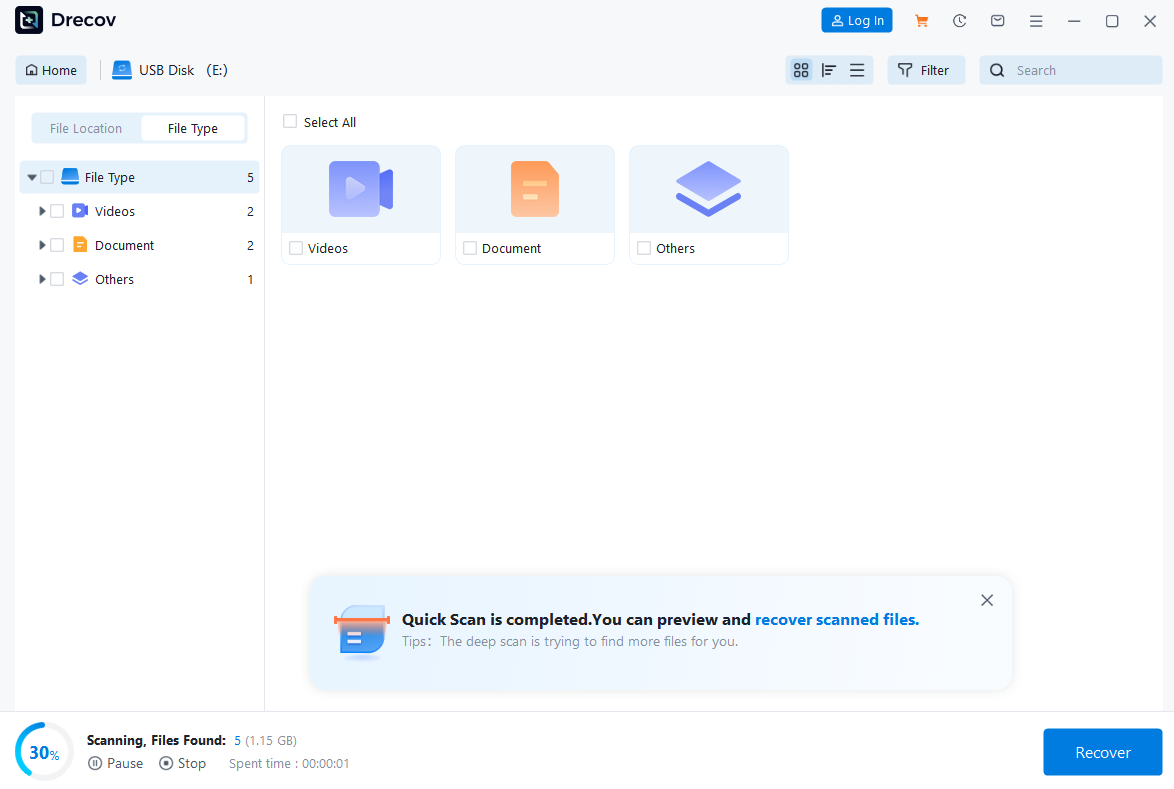Screen dimensions: 1174x789
Task: Expand the Document tree node
Action: click(x=42, y=245)
